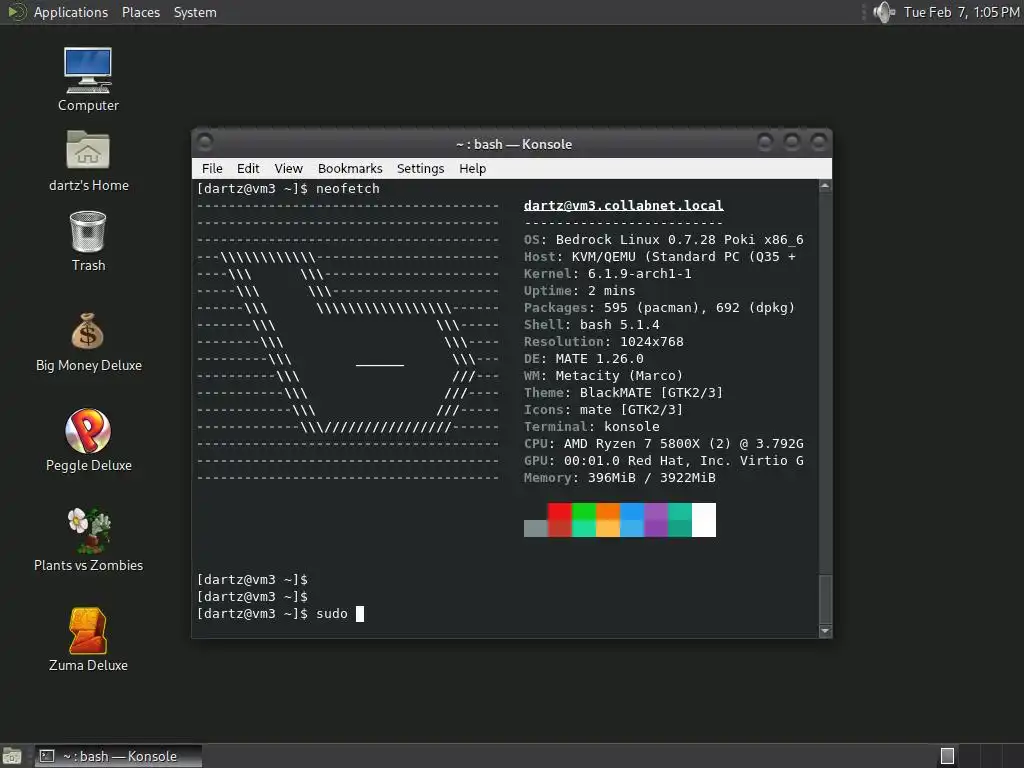Open dartz's Home folder icon
This screenshot has height=768, width=1024.
coord(88,160)
